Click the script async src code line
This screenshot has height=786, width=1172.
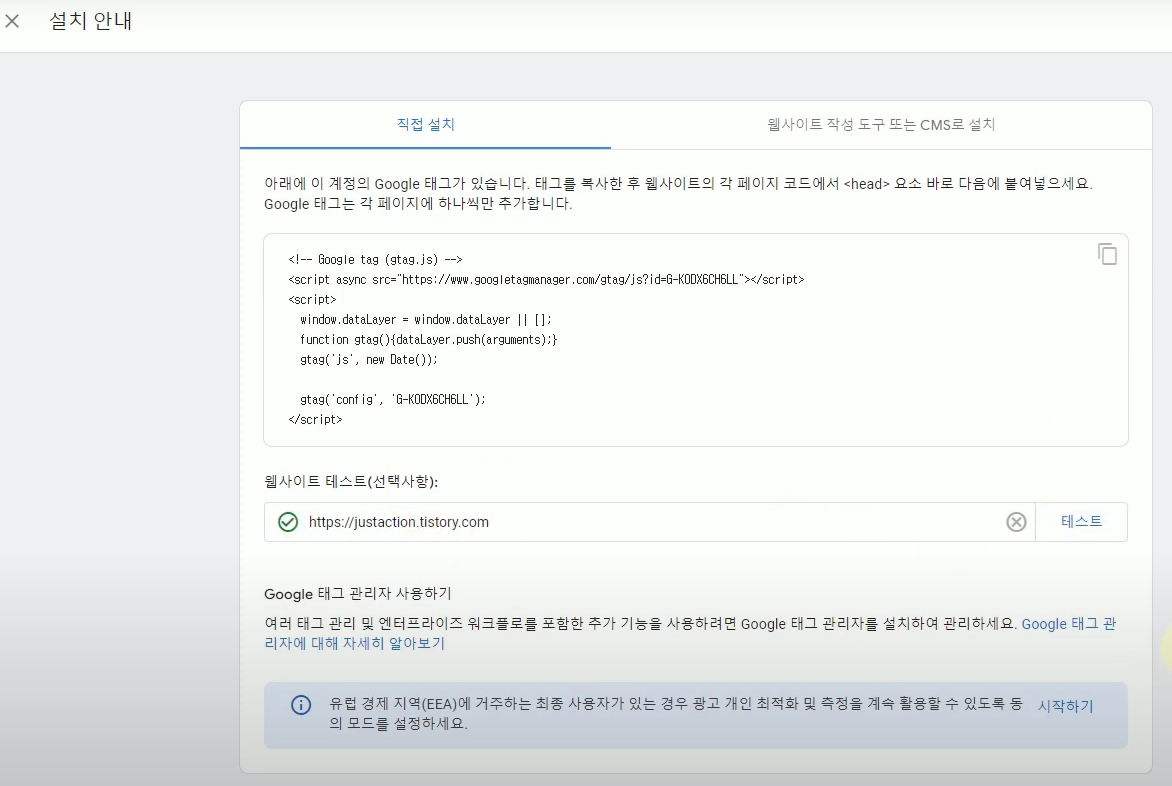tap(546, 279)
